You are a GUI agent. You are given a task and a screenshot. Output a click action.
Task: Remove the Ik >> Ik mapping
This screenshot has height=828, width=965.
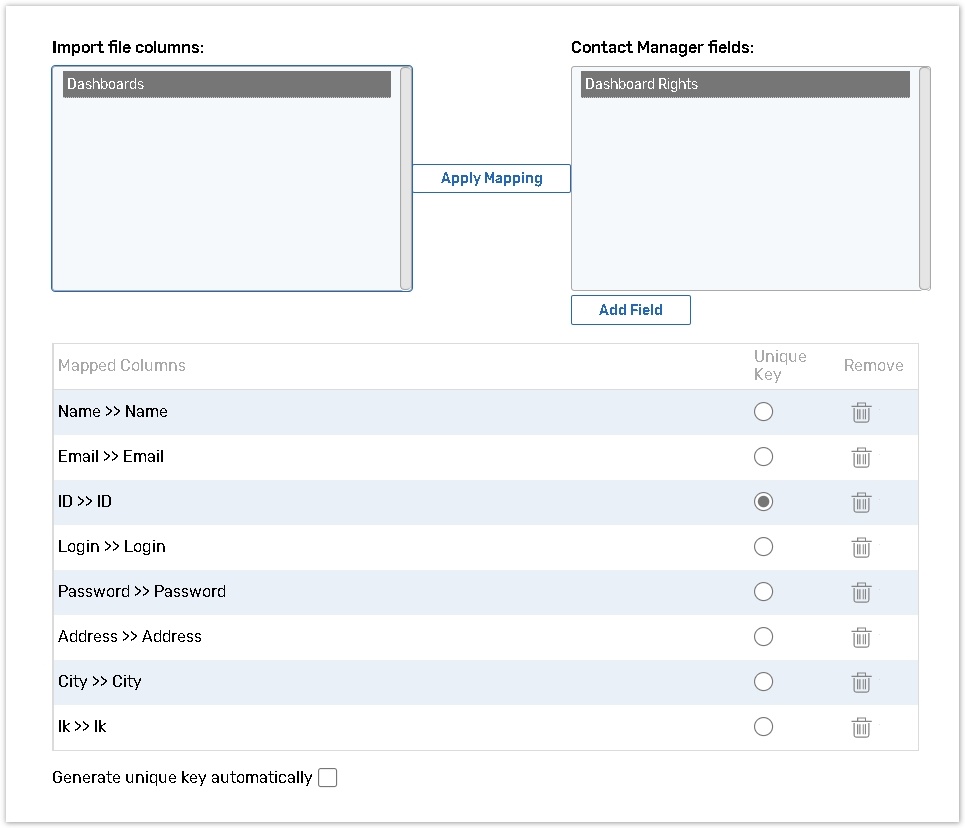tap(861, 727)
